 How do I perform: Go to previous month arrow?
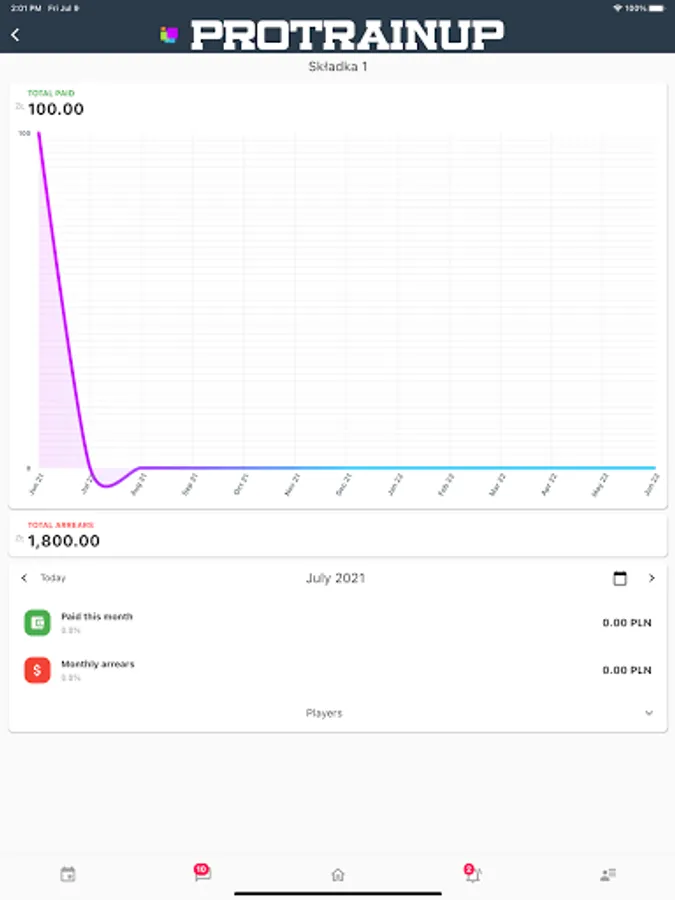pos(24,578)
